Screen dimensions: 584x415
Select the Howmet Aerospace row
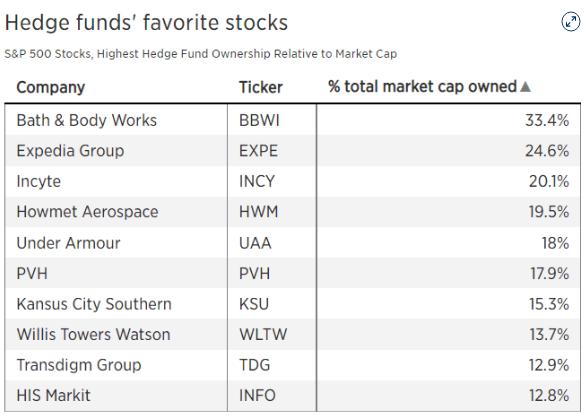(292, 212)
